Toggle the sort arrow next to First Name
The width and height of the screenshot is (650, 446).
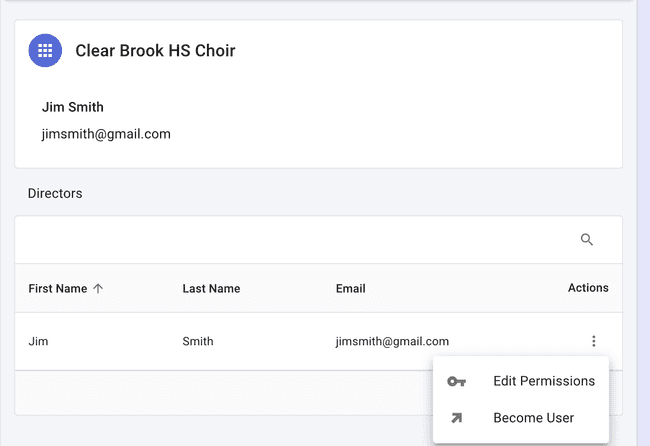tap(98, 288)
